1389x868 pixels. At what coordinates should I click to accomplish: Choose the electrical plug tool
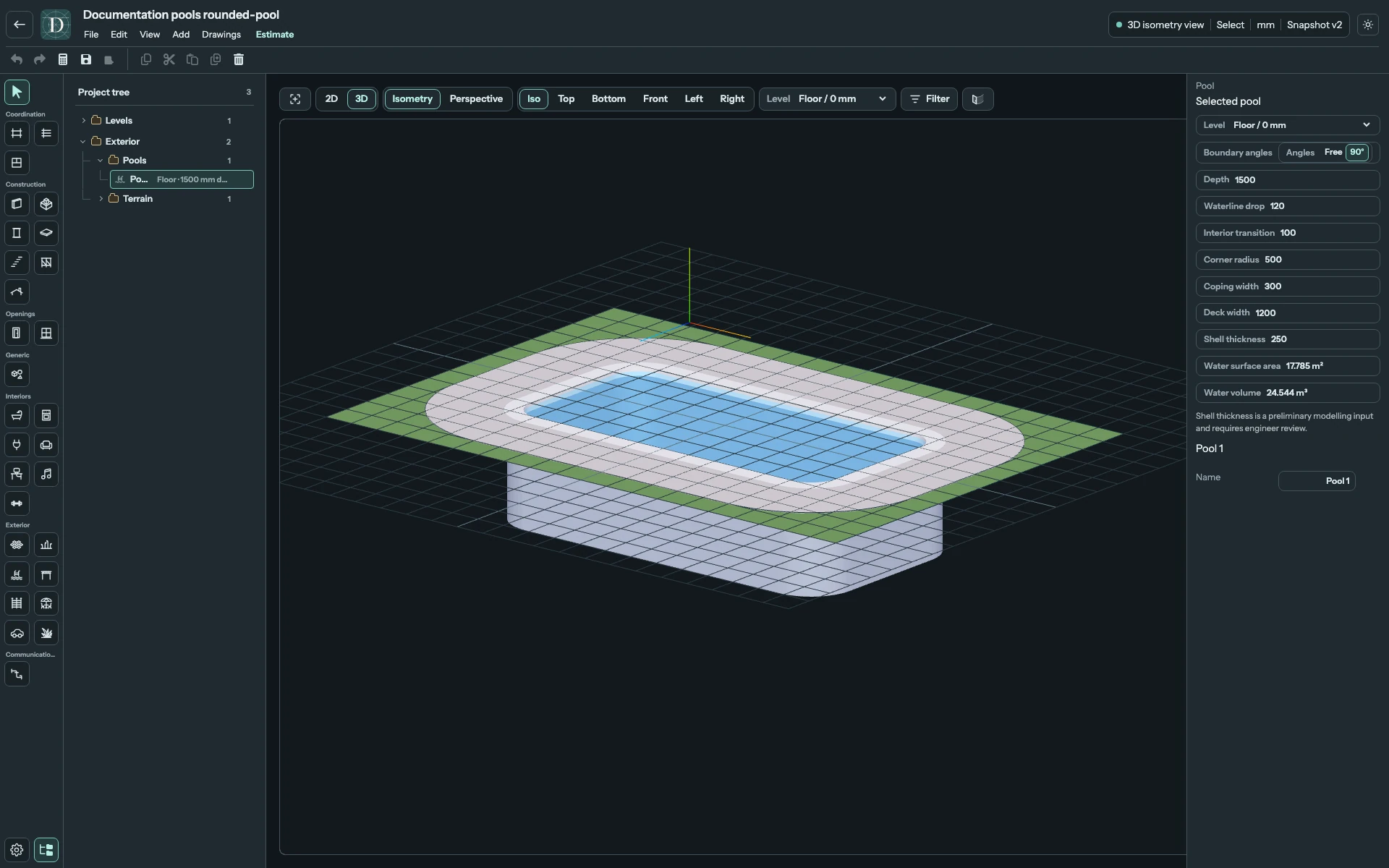[17, 445]
